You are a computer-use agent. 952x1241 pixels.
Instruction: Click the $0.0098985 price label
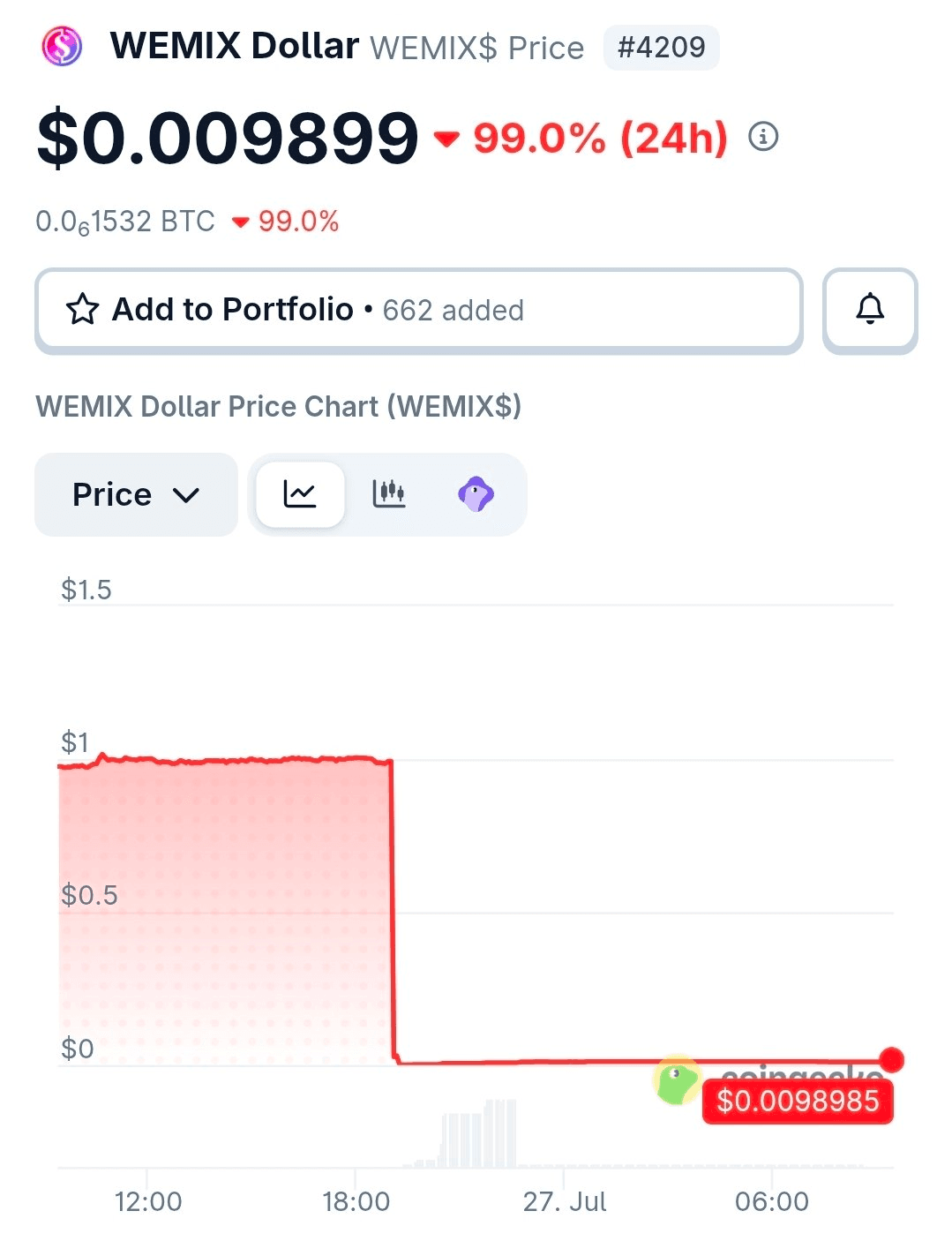pos(798,1102)
